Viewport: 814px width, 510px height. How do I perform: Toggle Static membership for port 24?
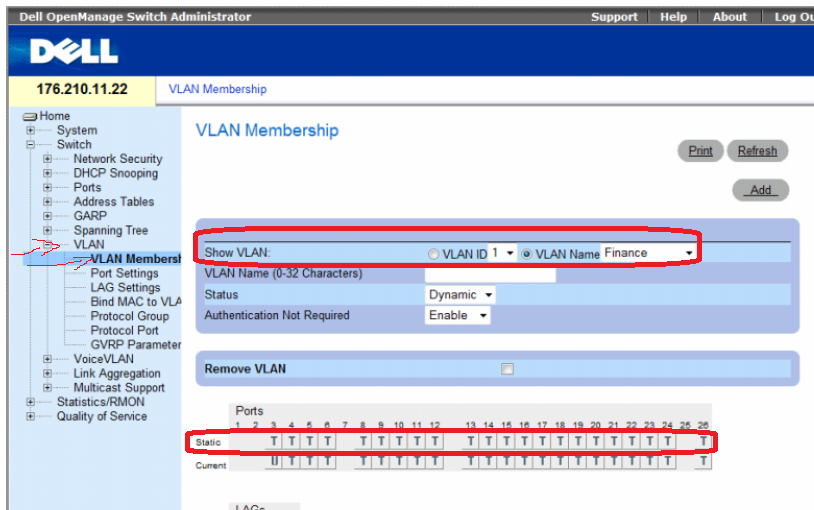tap(668, 441)
